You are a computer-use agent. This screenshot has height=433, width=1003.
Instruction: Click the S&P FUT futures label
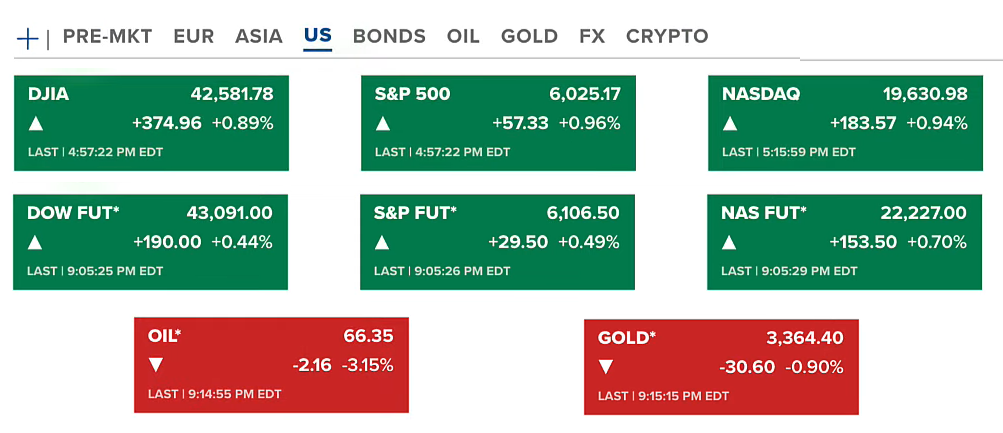click(x=415, y=213)
